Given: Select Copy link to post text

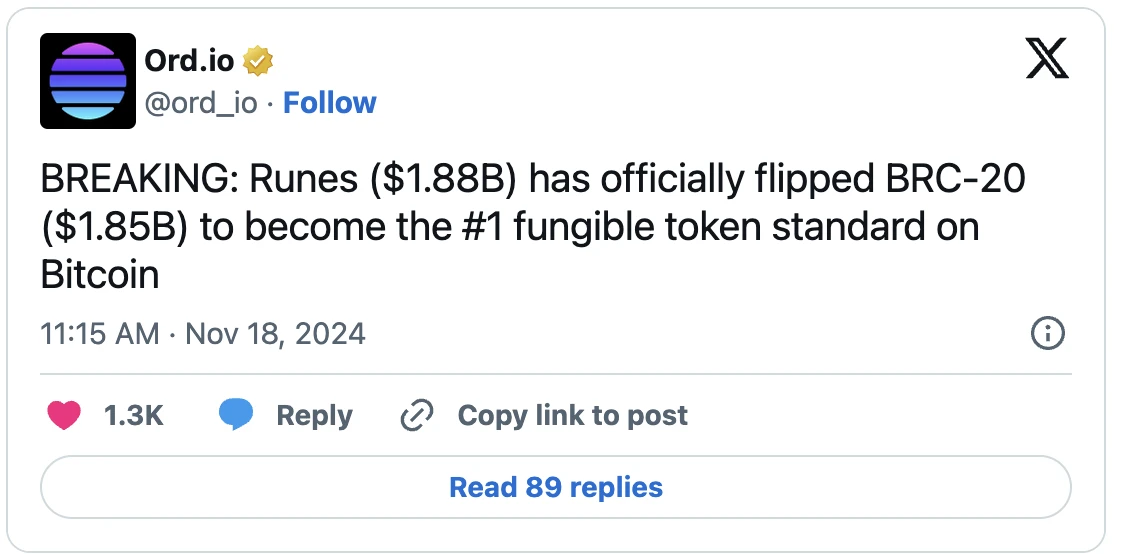Looking at the screenshot, I should (572, 415).
